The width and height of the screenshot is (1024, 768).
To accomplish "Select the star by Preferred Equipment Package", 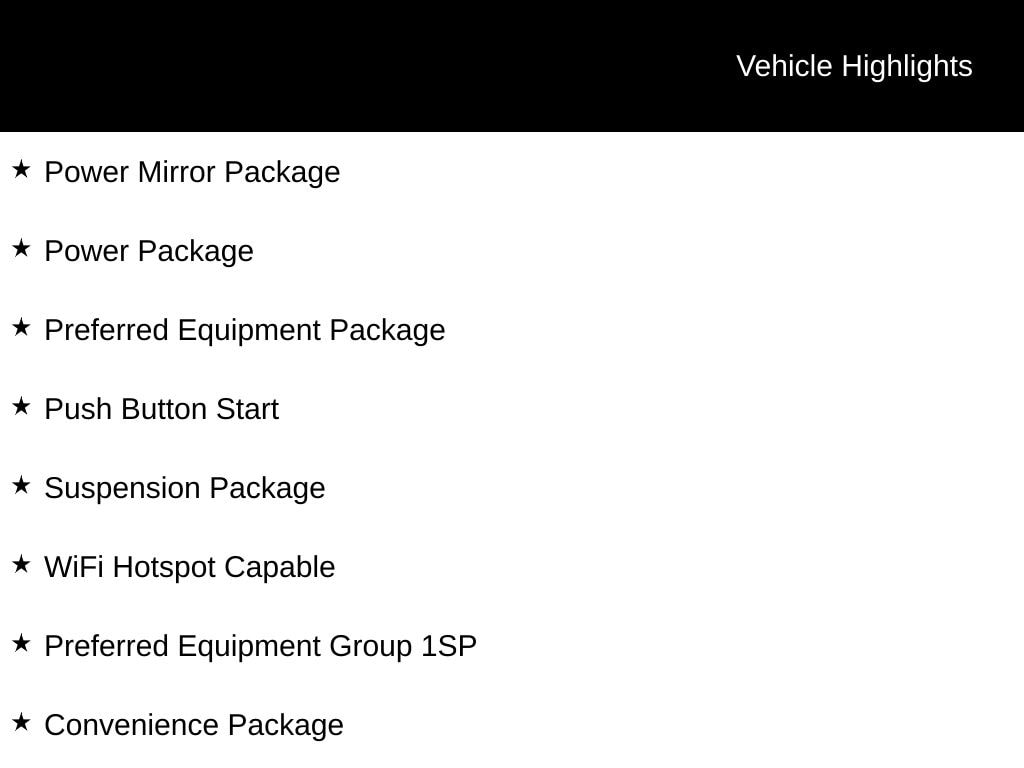I will pyautogui.click(x=21, y=328).
